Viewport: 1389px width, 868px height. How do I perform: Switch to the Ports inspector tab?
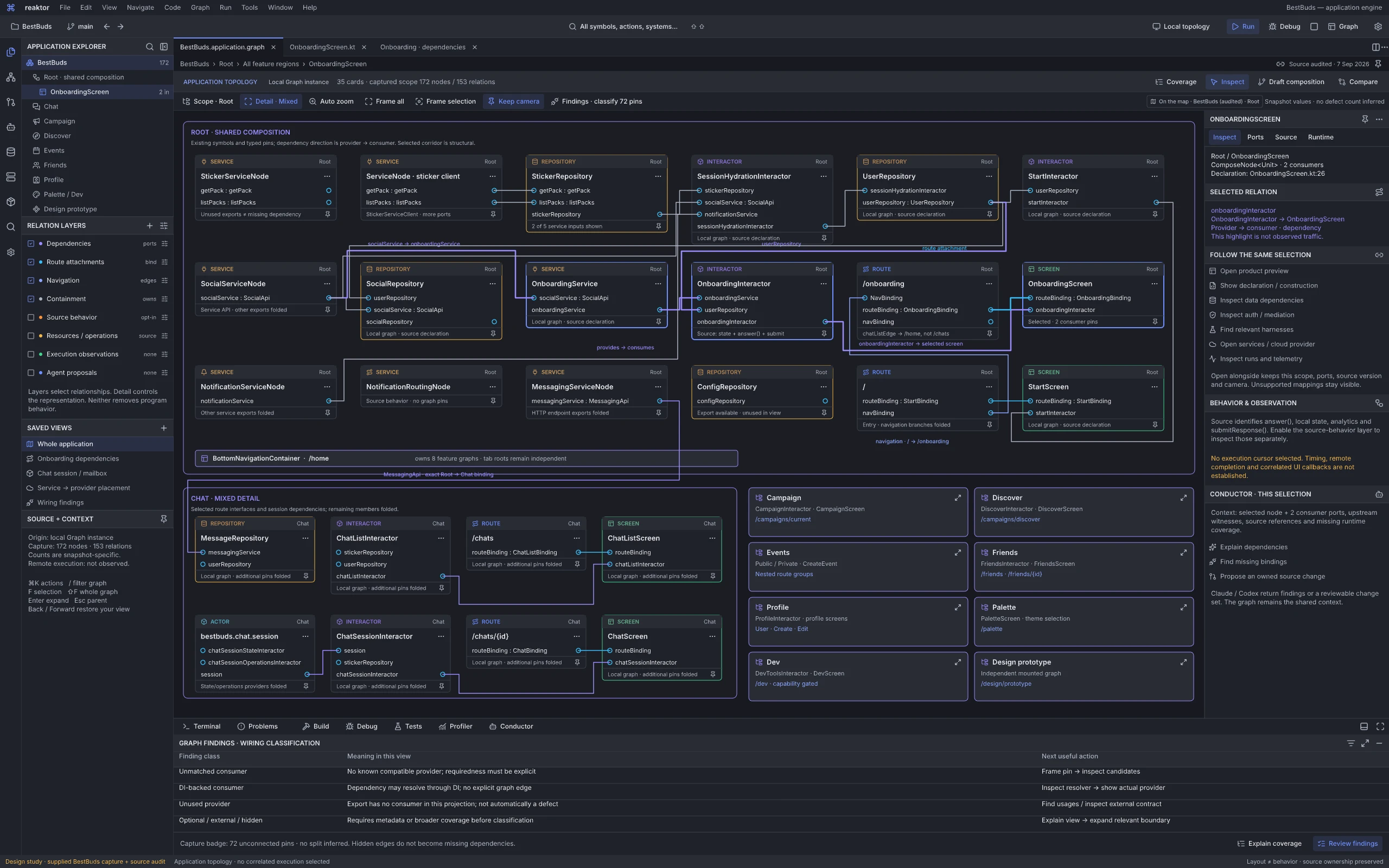(1254, 137)
